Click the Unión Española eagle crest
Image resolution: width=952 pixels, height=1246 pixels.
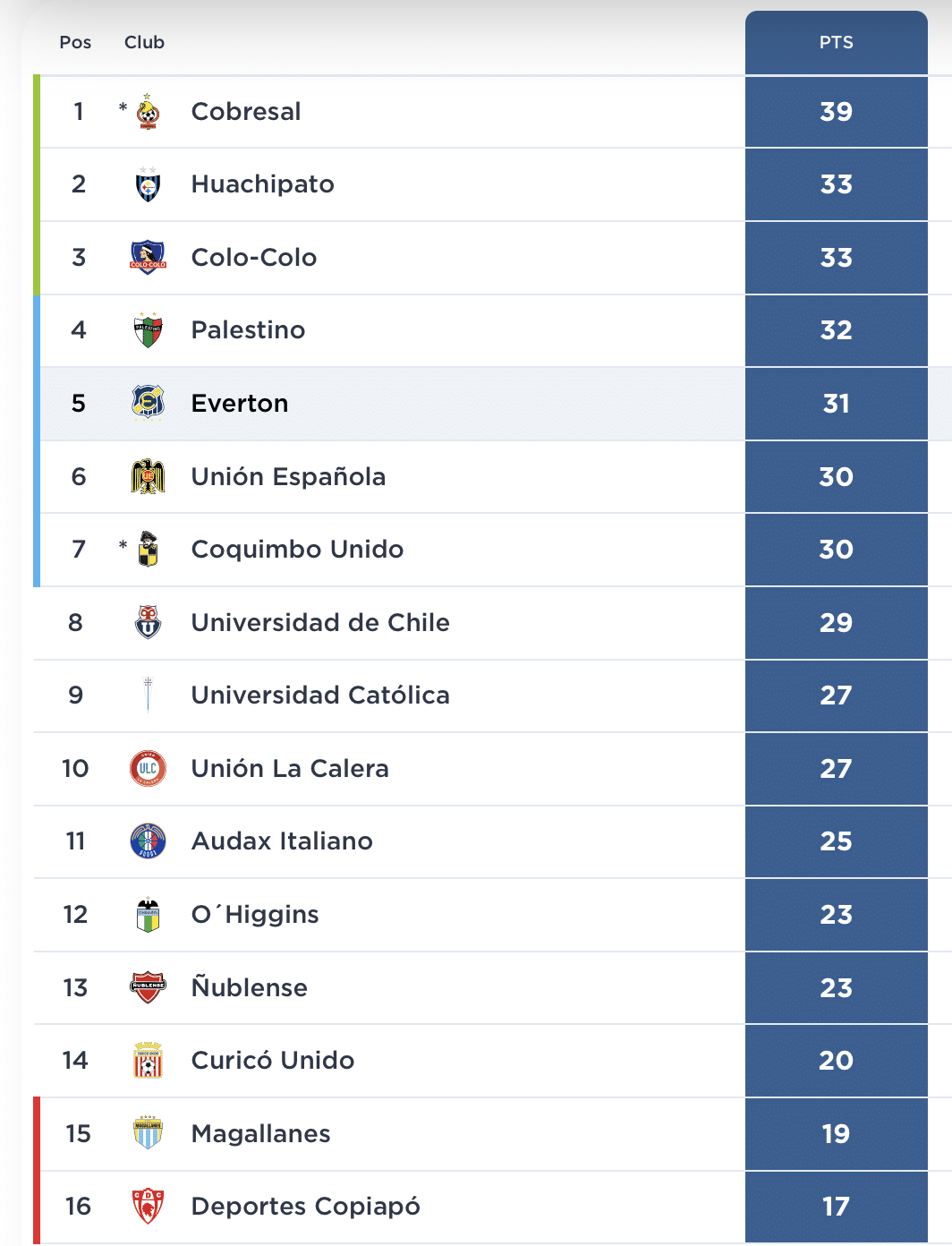coord(148,476)
